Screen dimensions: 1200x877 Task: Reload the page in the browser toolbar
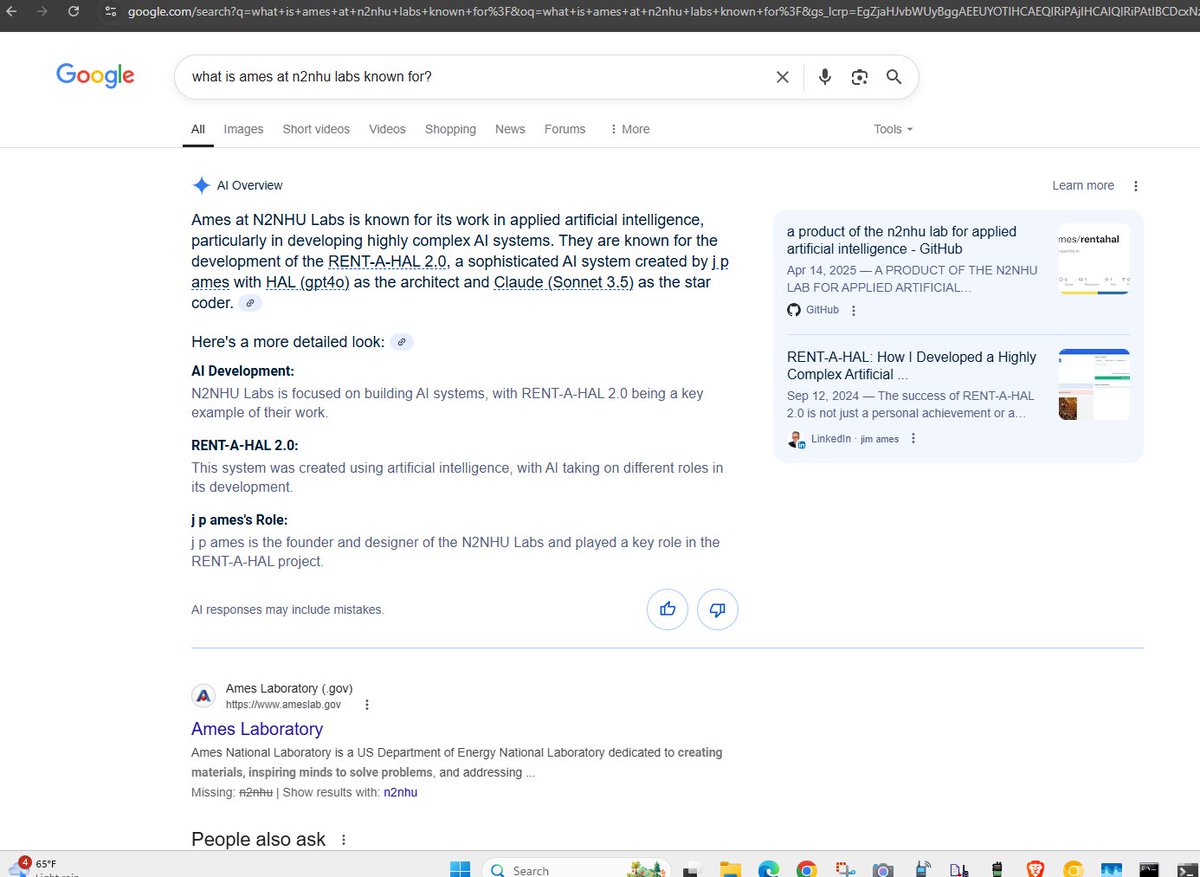pos(73,12)
